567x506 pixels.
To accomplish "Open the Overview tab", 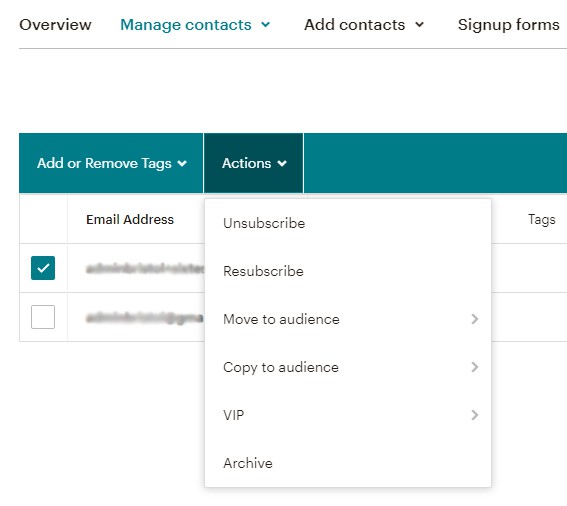I will (x=55, y=25).
